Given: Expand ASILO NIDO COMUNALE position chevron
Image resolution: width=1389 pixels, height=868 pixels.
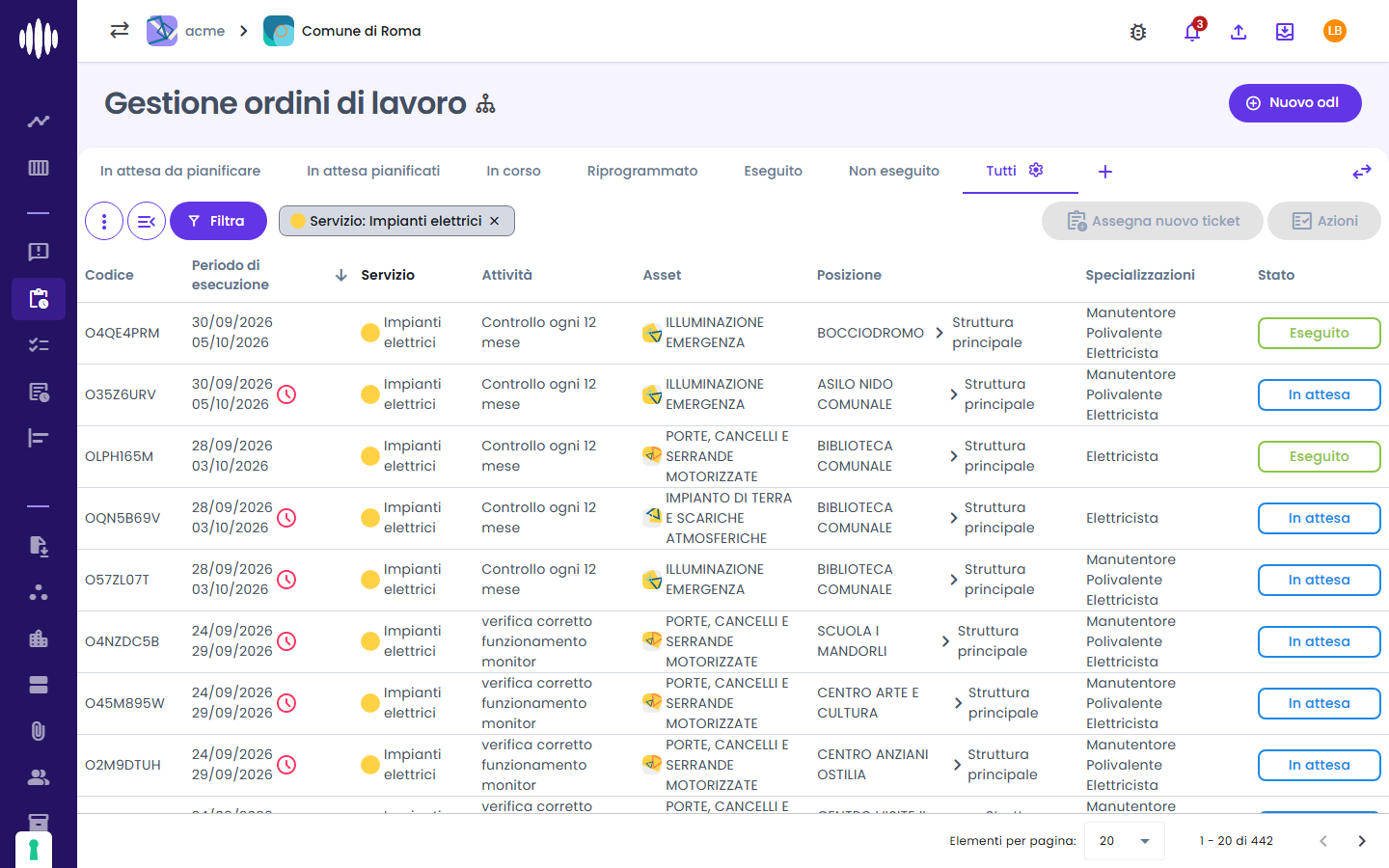Looking at the screenshot, I should tap(953, 394).
